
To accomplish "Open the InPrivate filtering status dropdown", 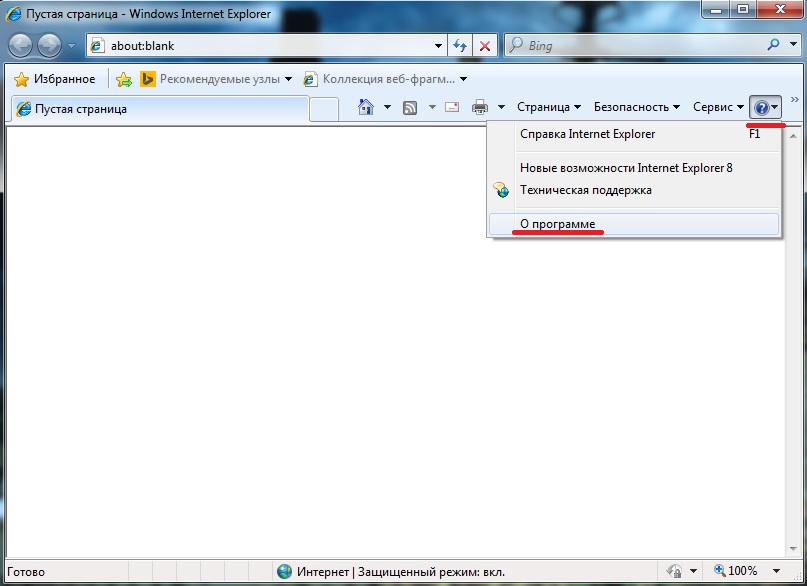I will [693, 571].
